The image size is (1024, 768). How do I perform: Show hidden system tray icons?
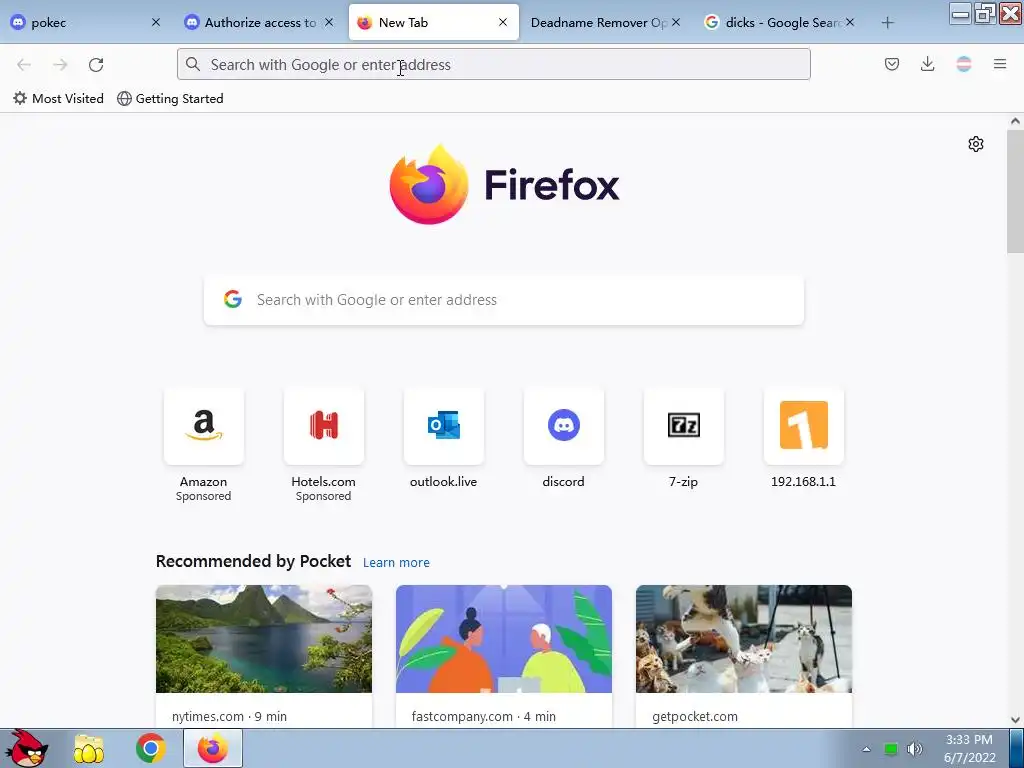[867, 749]
